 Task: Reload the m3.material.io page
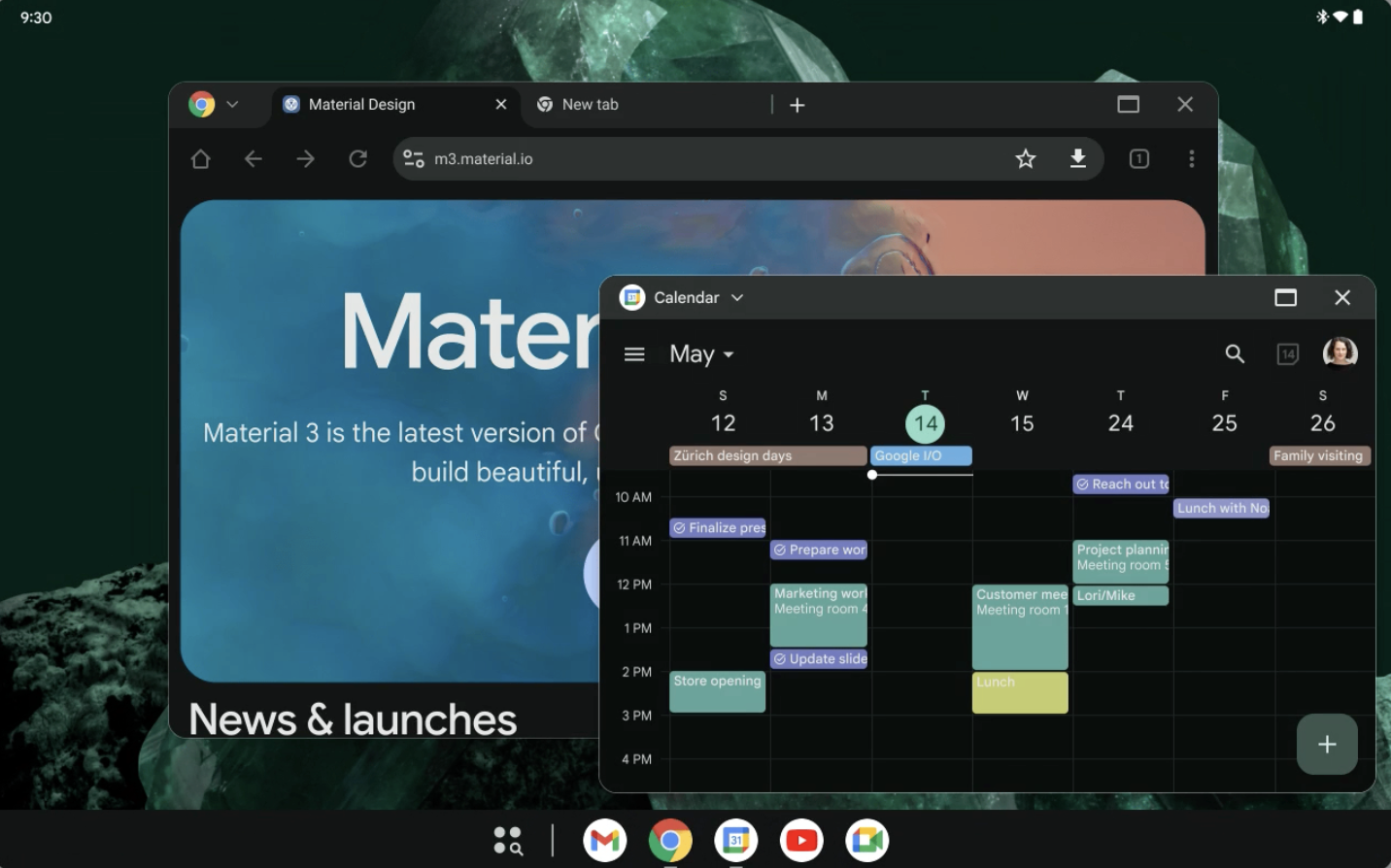[x=357, y=158]
